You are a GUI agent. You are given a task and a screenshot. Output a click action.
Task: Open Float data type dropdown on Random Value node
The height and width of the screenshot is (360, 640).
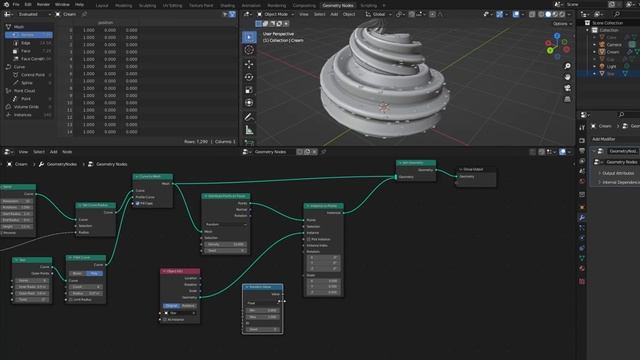tap(262, 303)
